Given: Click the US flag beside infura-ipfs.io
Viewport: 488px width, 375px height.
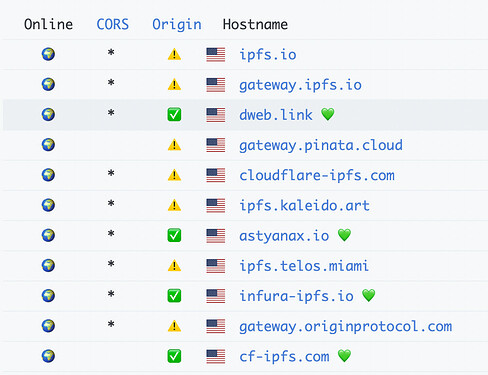Looking at the screenshot, I should (216, 296).
